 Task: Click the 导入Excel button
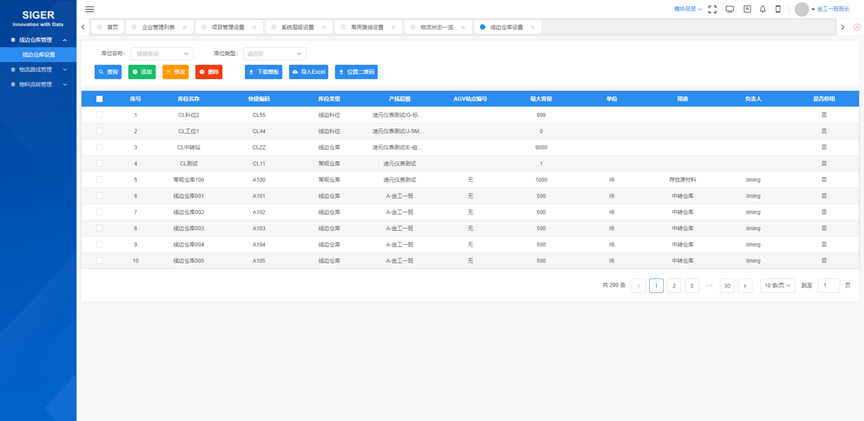(x=309, y=72)
